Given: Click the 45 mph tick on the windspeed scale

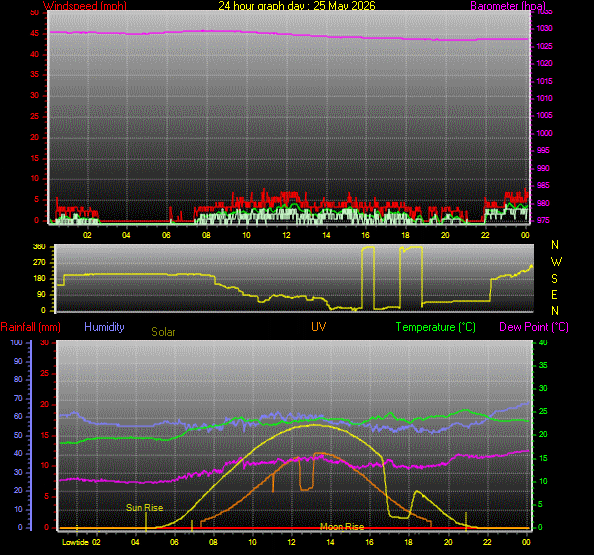Looking at the screenshot, I should [x=34, y=33].
